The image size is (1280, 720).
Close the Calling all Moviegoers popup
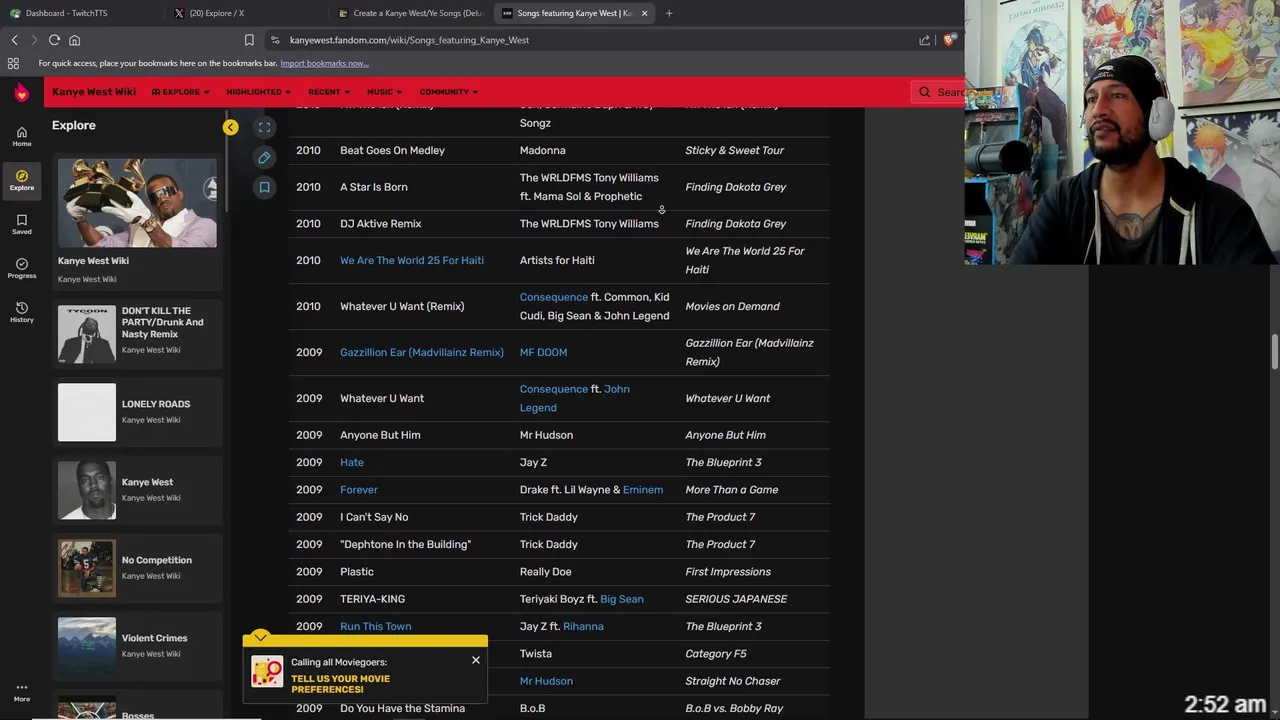pyautogui.click(x=476, y=660)
